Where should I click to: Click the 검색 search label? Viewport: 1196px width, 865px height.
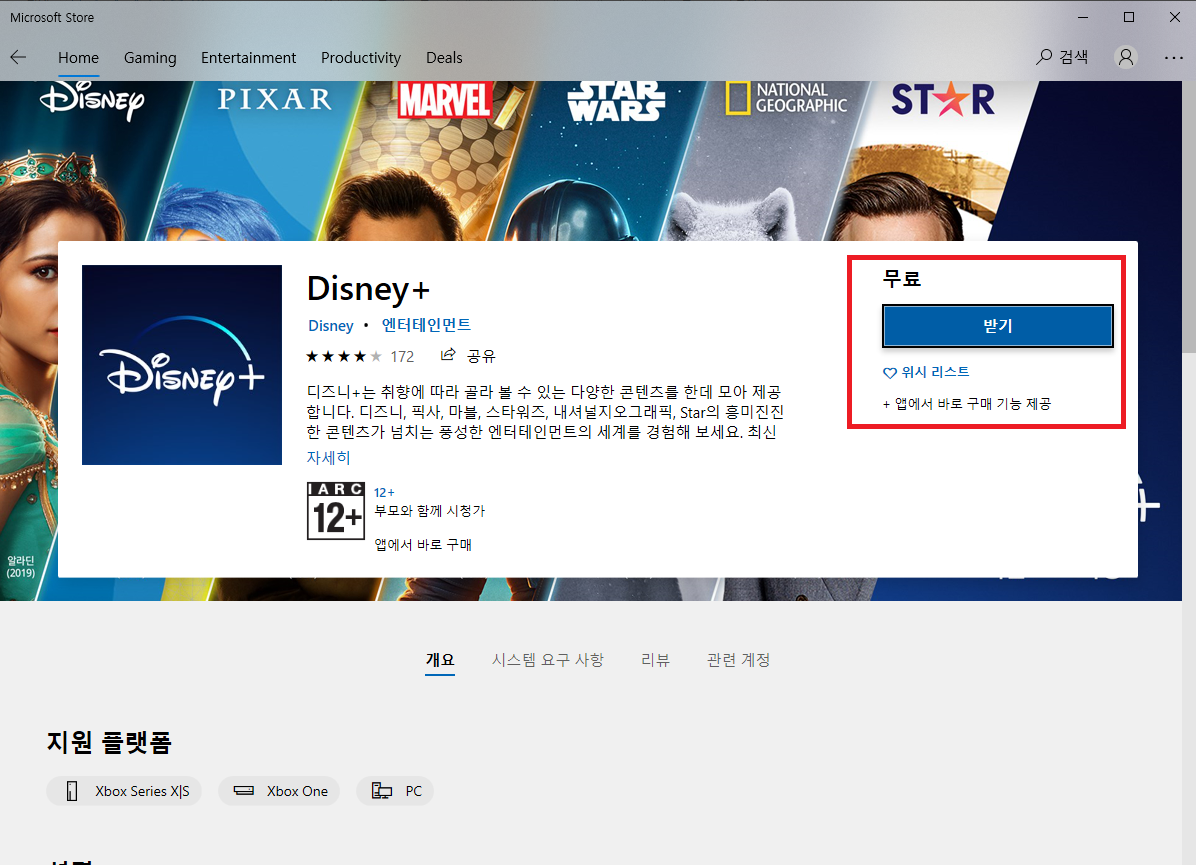tap(1073, 57)
